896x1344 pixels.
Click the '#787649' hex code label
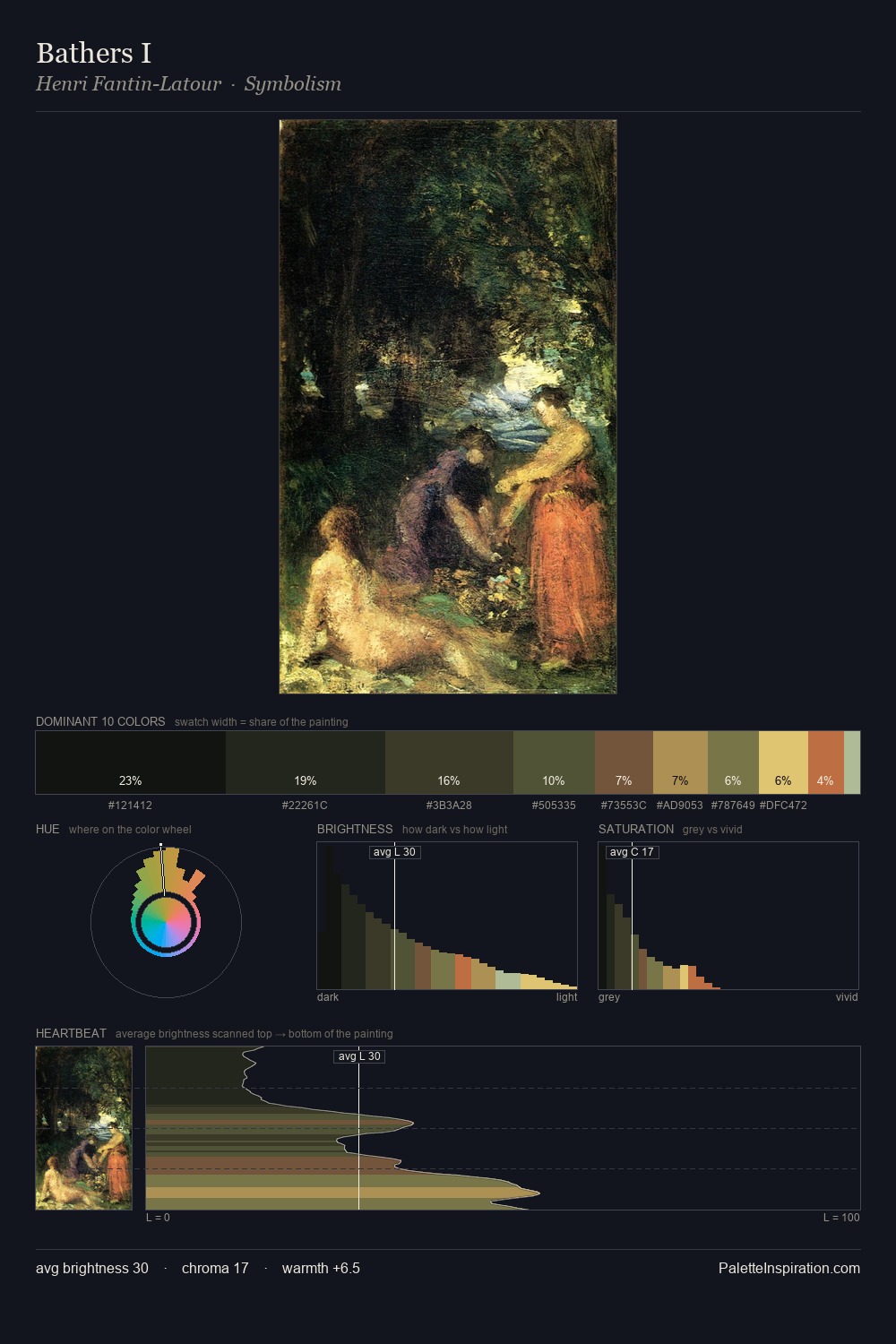(733, 806)
